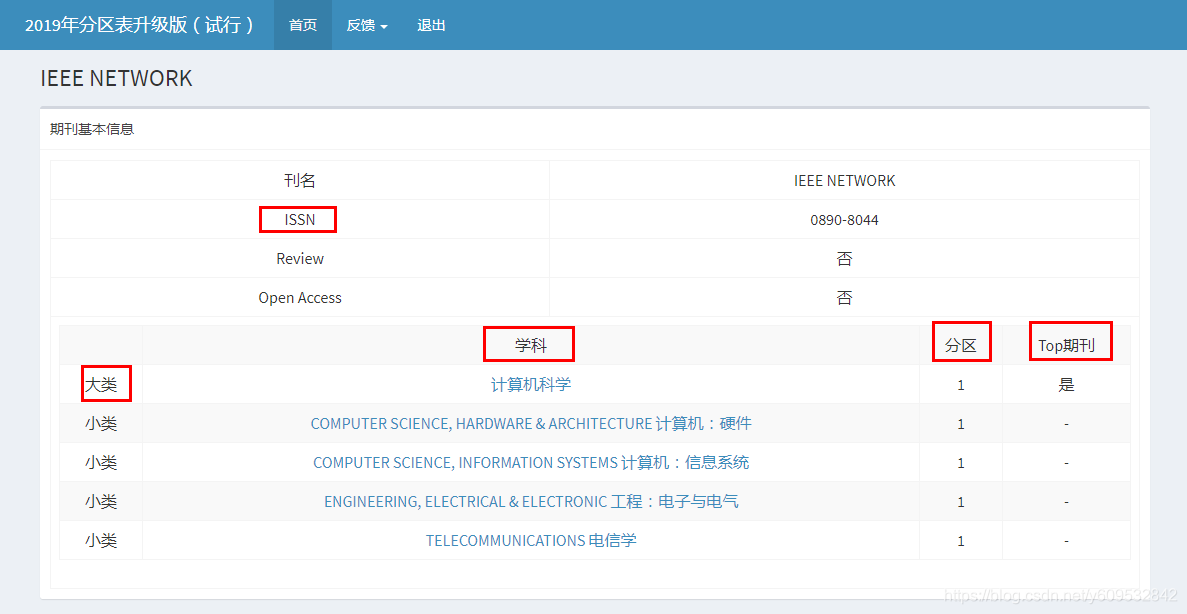Click the 大类 row label
Screen dimensions: 1187x614
101,385
